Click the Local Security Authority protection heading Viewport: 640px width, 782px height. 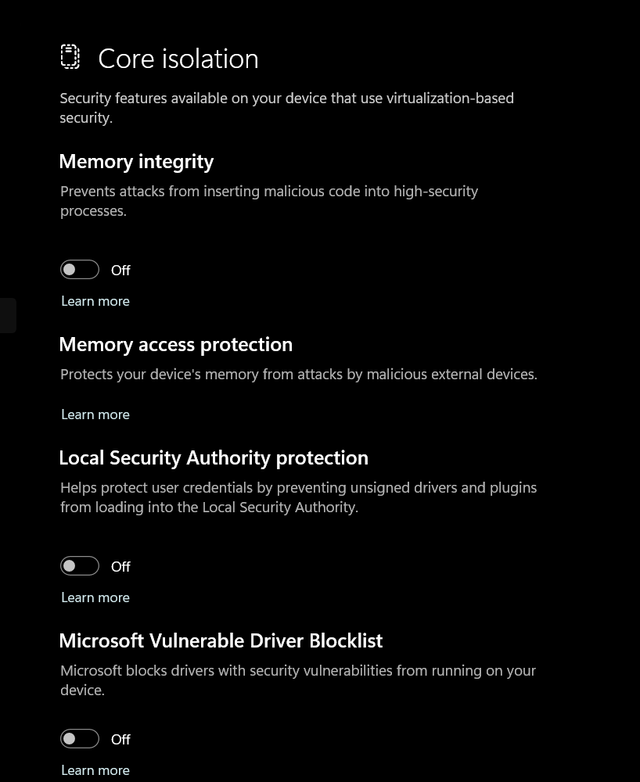point(214,457)
